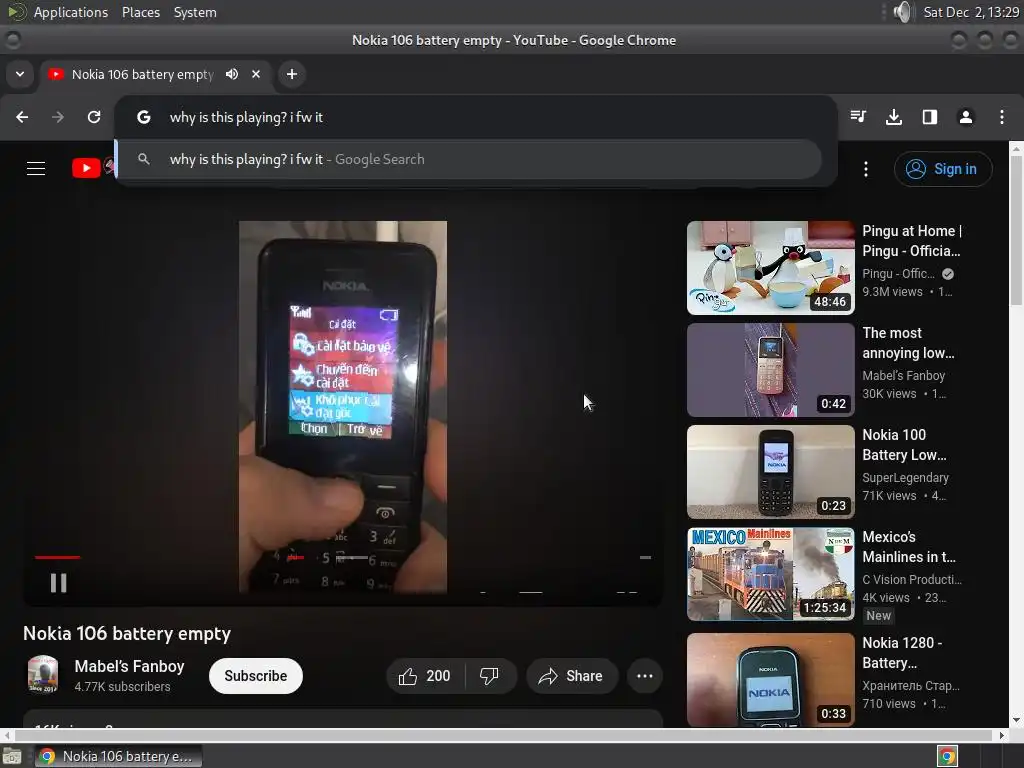Click the Chrome icon in the bottom tray
Viewport: 1024px width, 768px height.
point(947,756)
